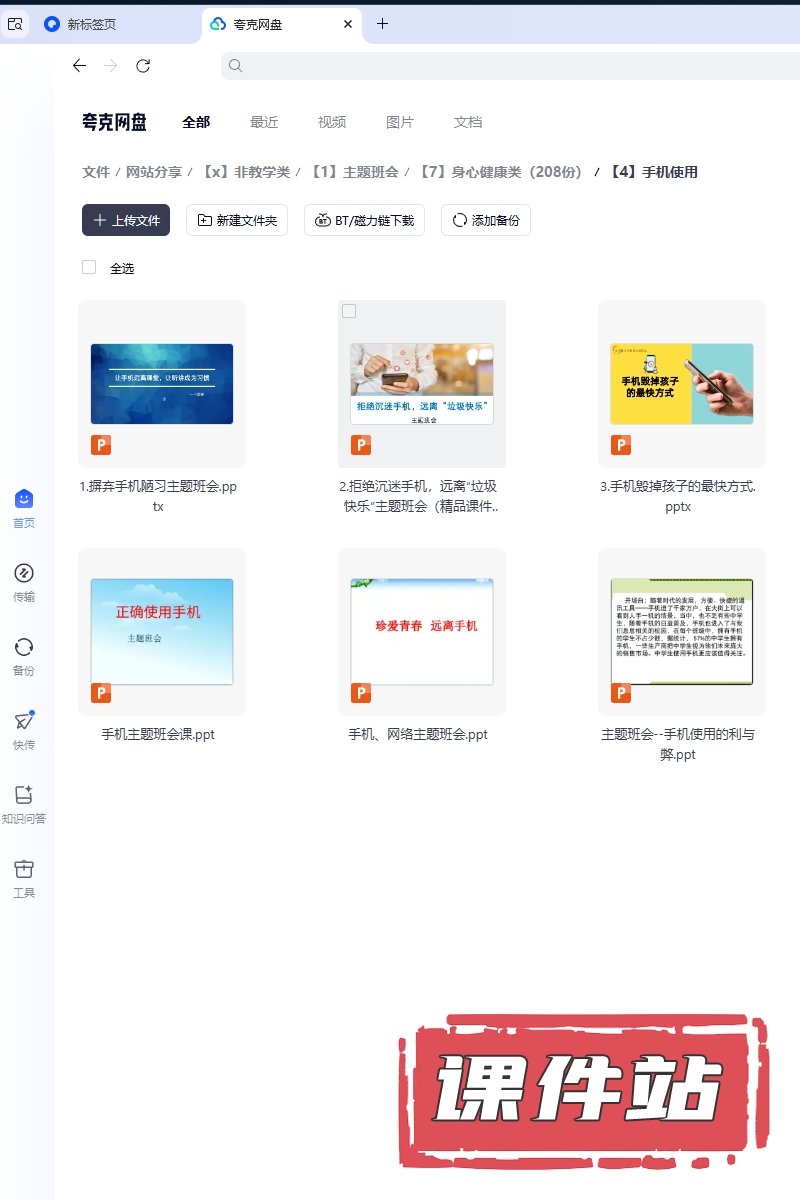Screen dimensions: 800x1200
Task: Click the browser back arrow
Action: tap(79, 66)
